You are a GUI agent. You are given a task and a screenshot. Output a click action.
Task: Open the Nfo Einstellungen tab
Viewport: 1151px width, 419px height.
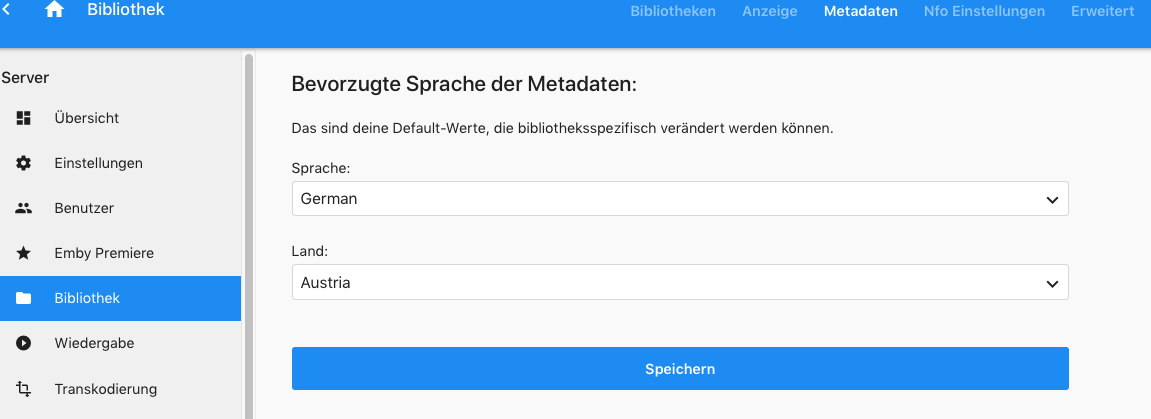click(x=984, y=11)
